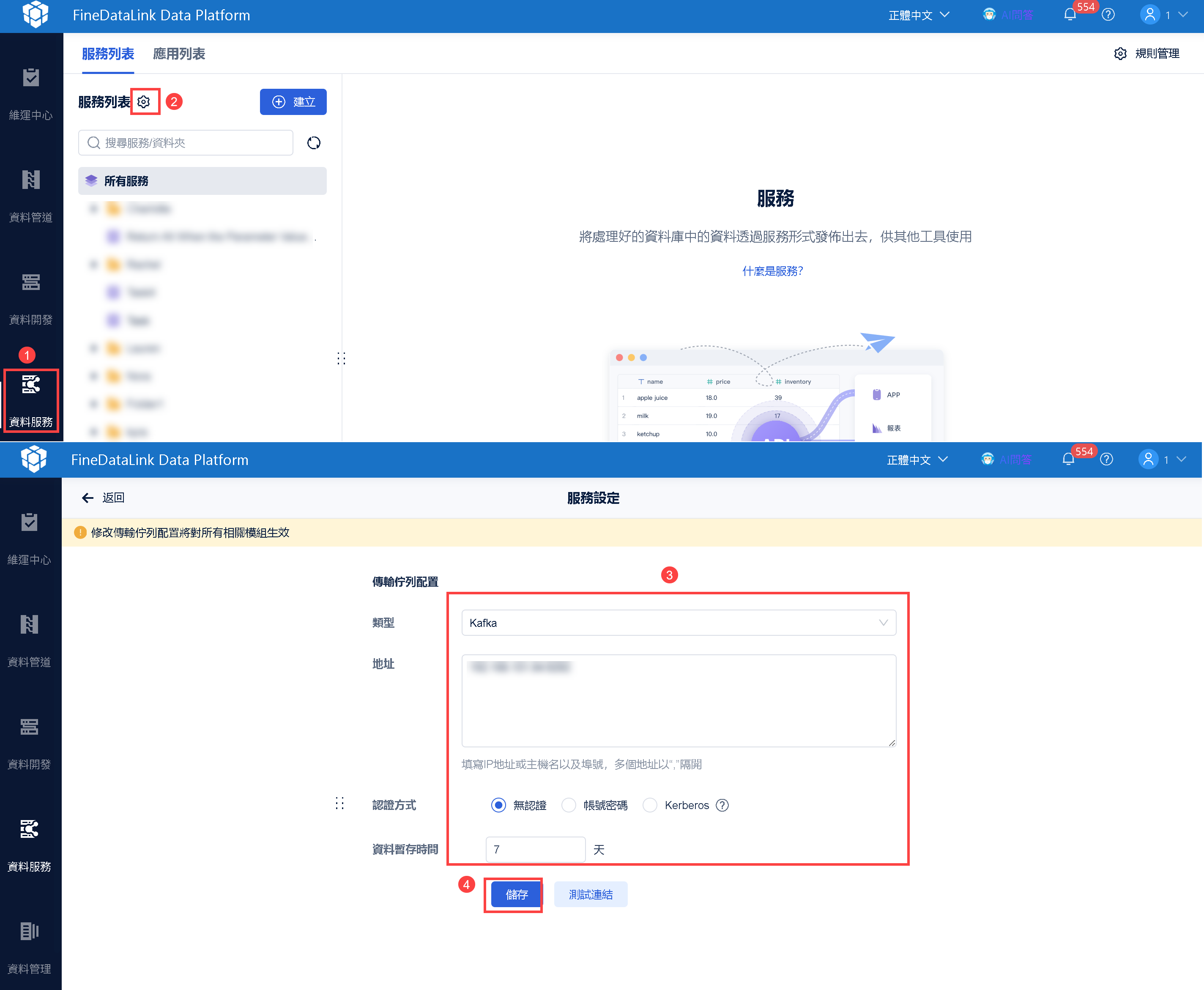Open 資料服務 in the top sidebar

tap(31, 400)
